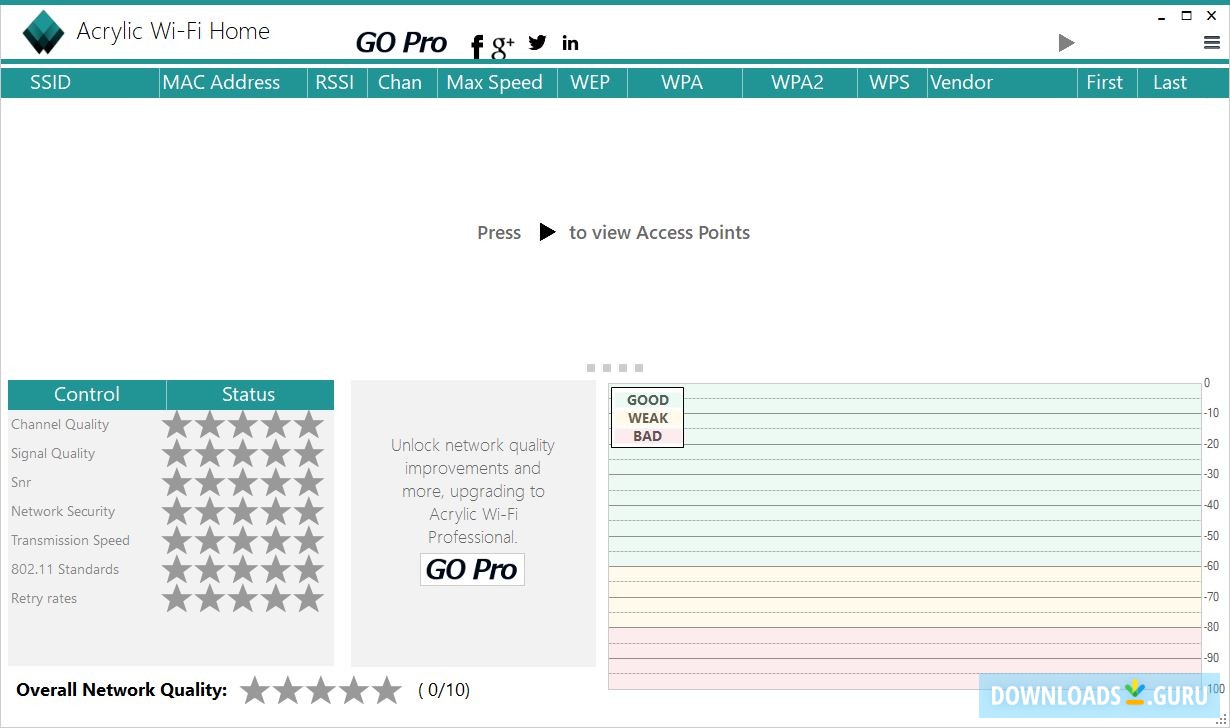
Task: Click the Unlock network quality improvements text
Action: pyautogui.click(x=473, y=491)
